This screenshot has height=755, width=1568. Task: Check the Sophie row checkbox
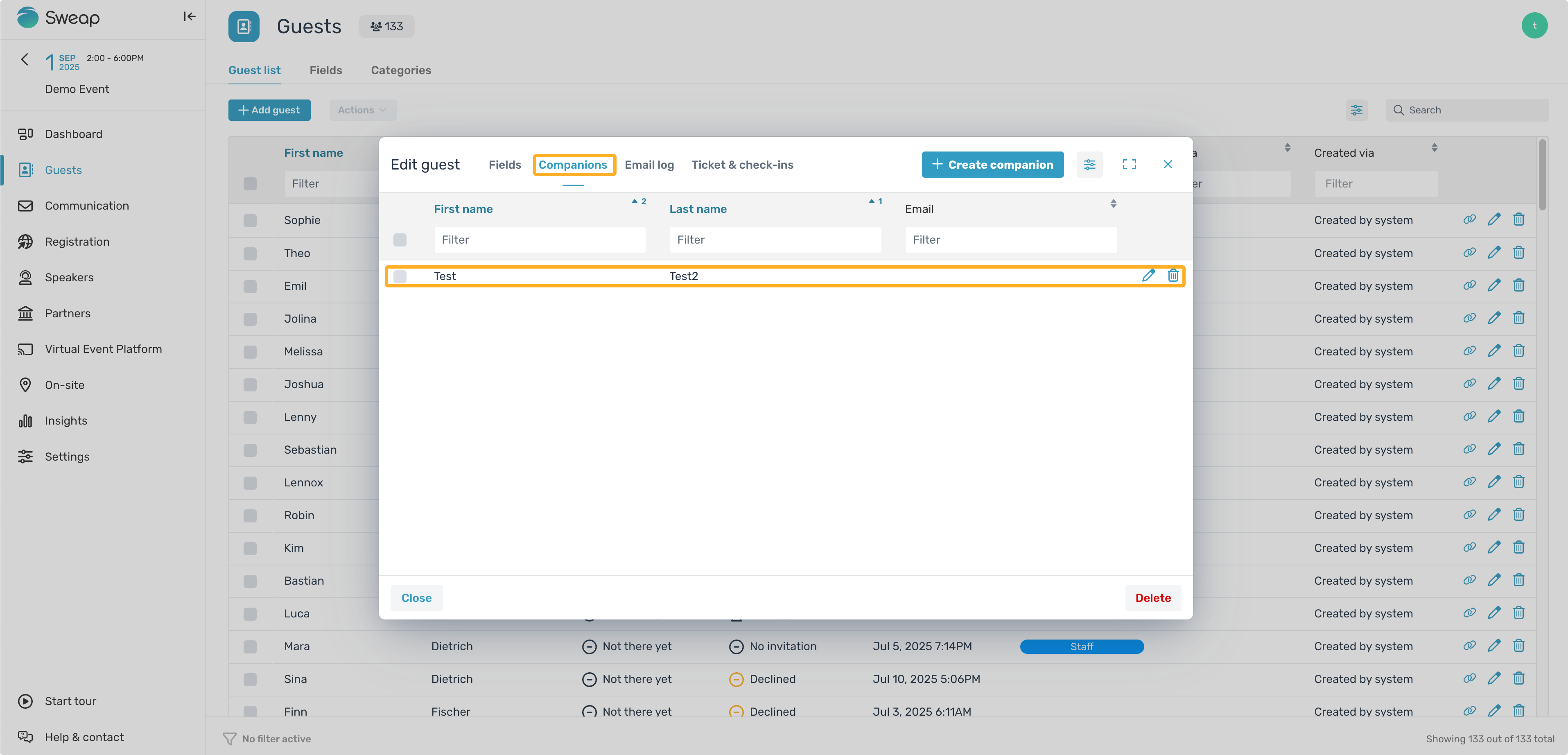(250, 220)
